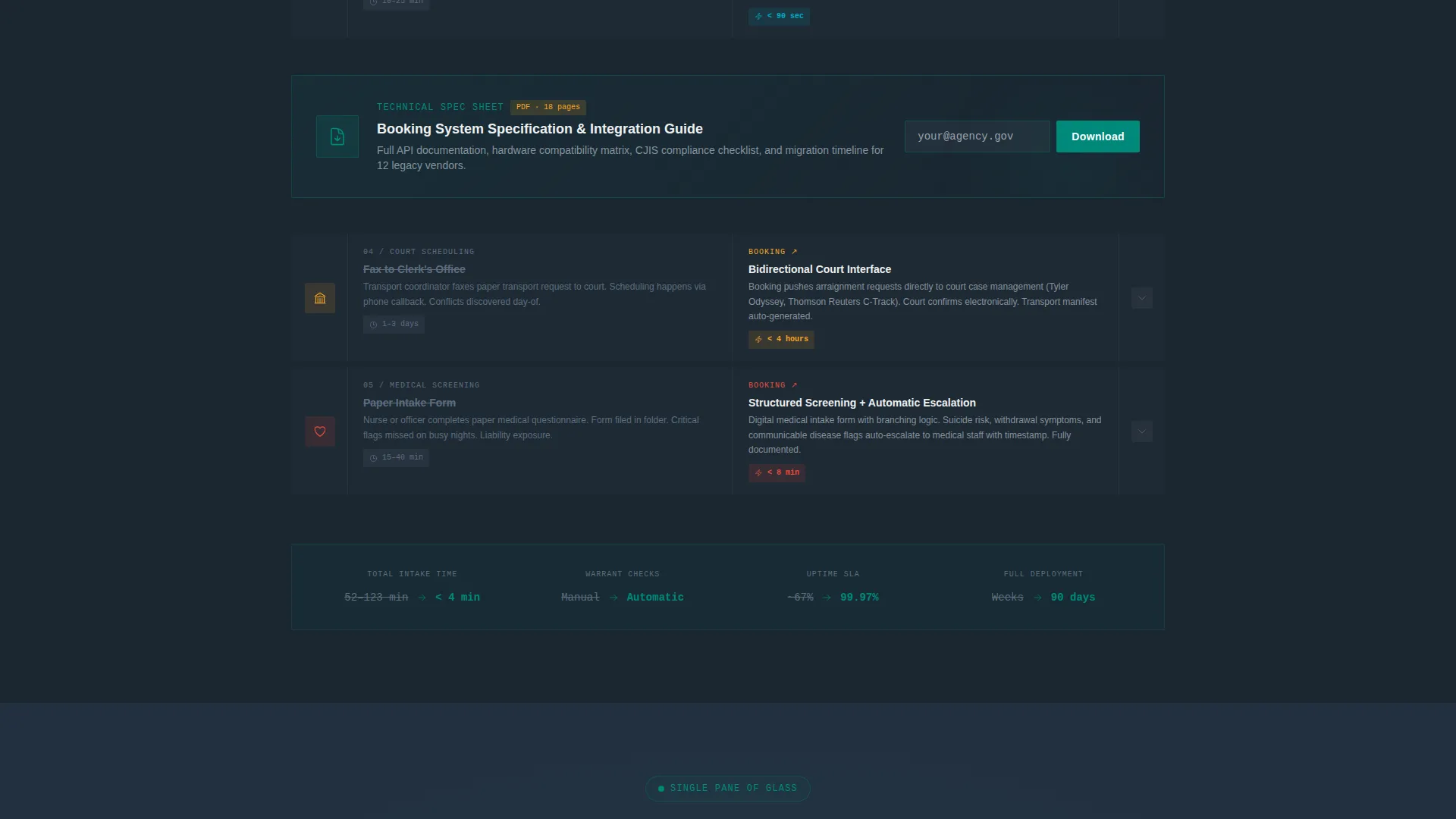The image size is (1456, 819).
Task: Click the 'Bidirectional Court Interface' heading
Action: pos(820,269)
